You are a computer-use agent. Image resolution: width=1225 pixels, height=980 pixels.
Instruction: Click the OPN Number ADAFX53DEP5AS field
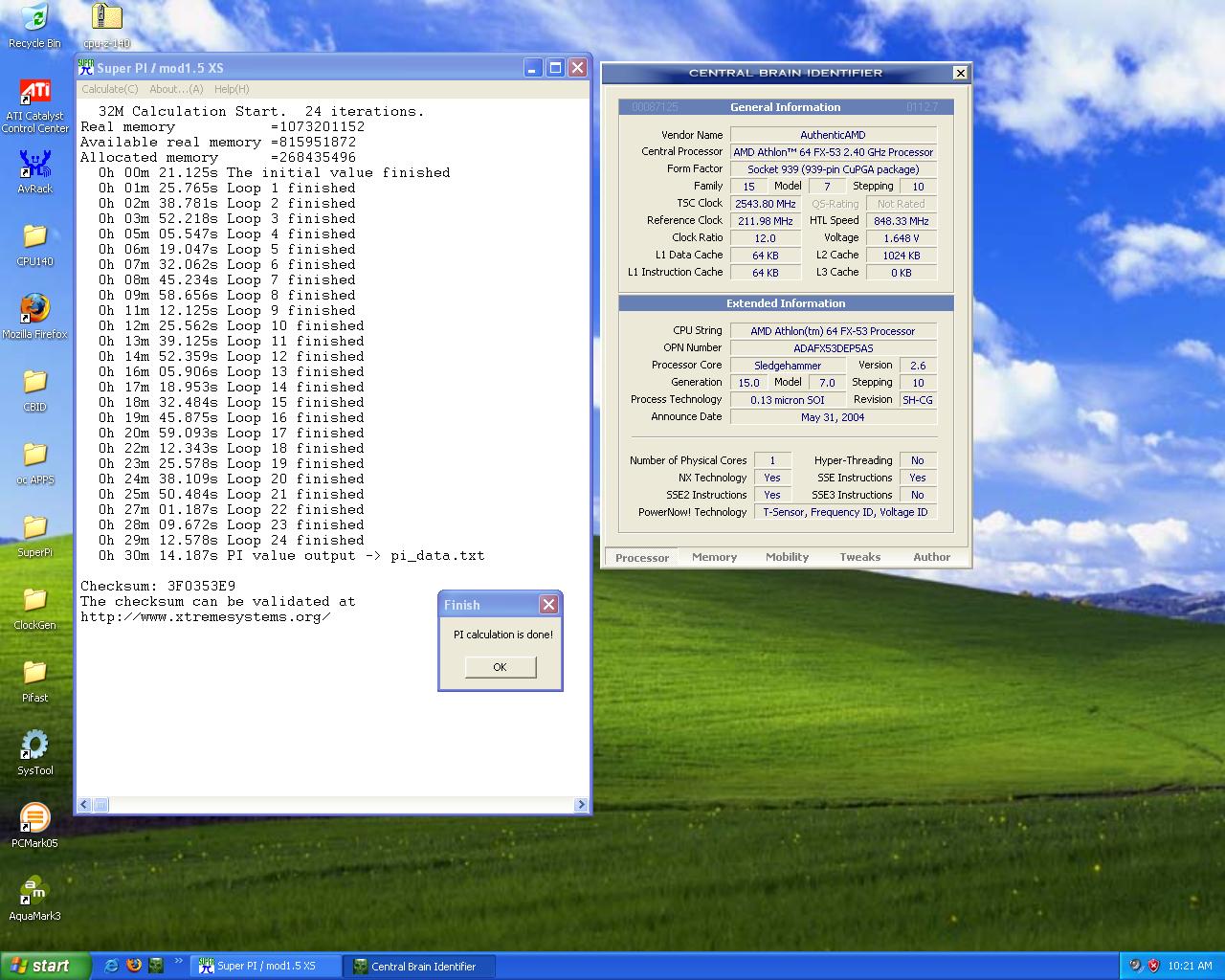click(x=834, y=348)
